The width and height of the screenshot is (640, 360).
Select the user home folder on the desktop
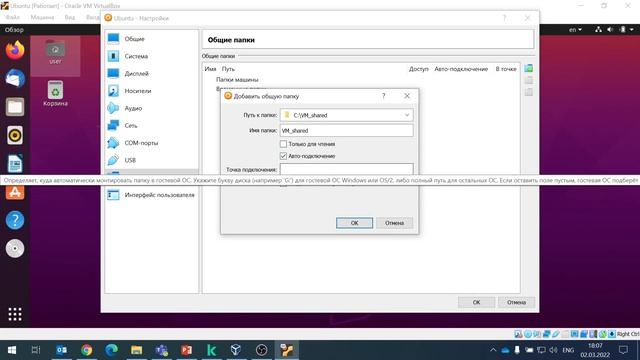[55, 52]
